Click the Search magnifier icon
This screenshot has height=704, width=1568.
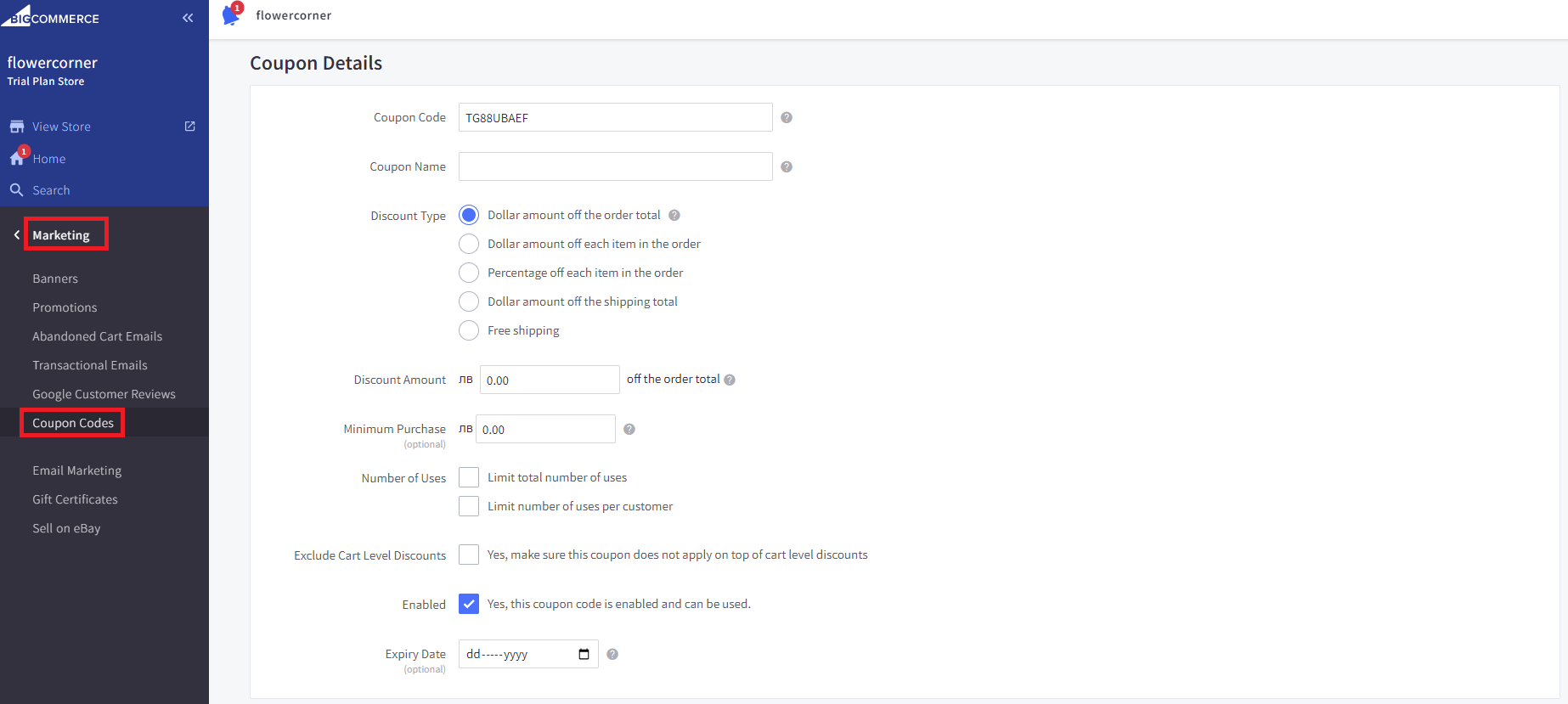(x=16, y=190)
